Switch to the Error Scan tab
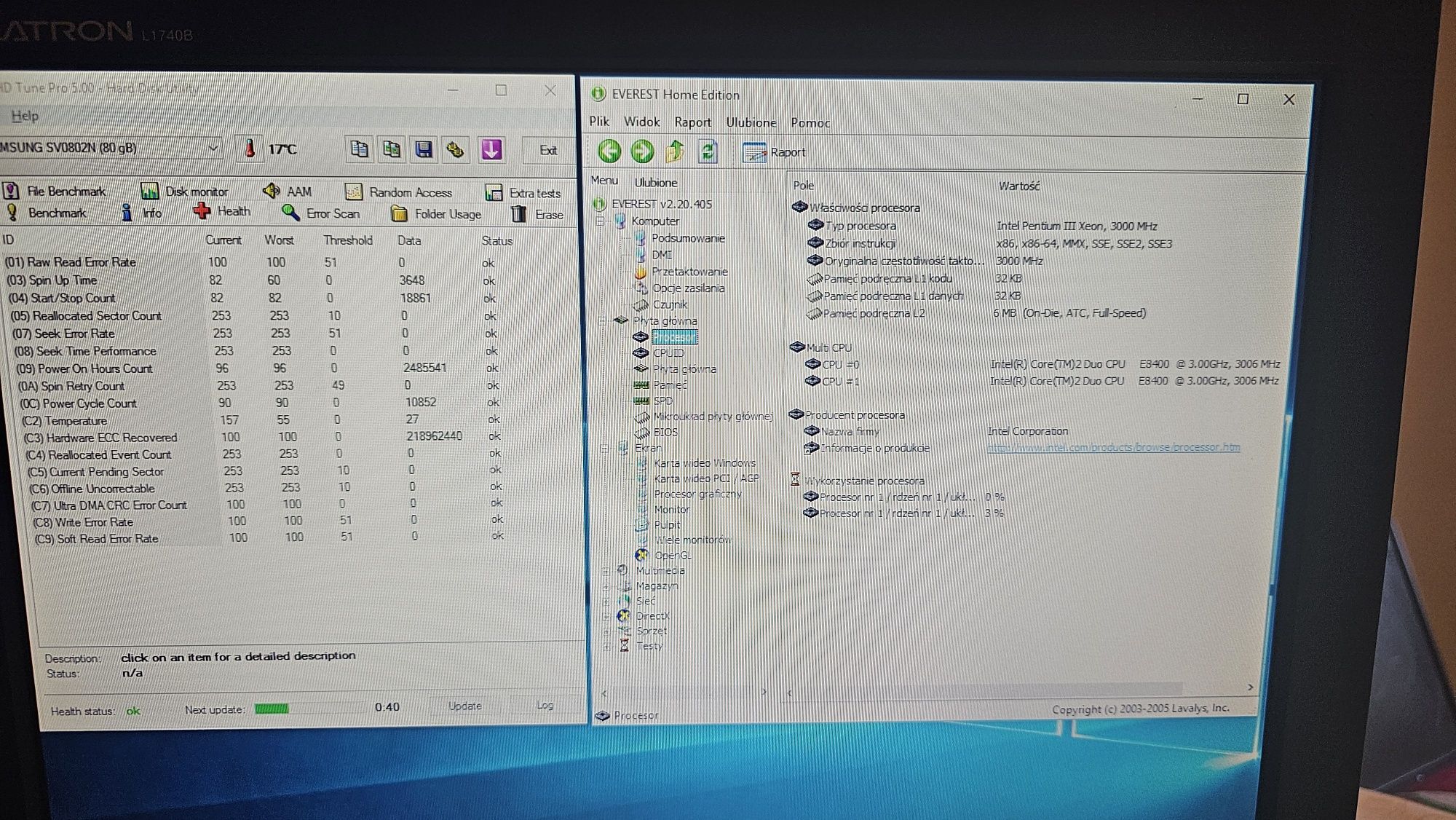 (x=321, y=213)
